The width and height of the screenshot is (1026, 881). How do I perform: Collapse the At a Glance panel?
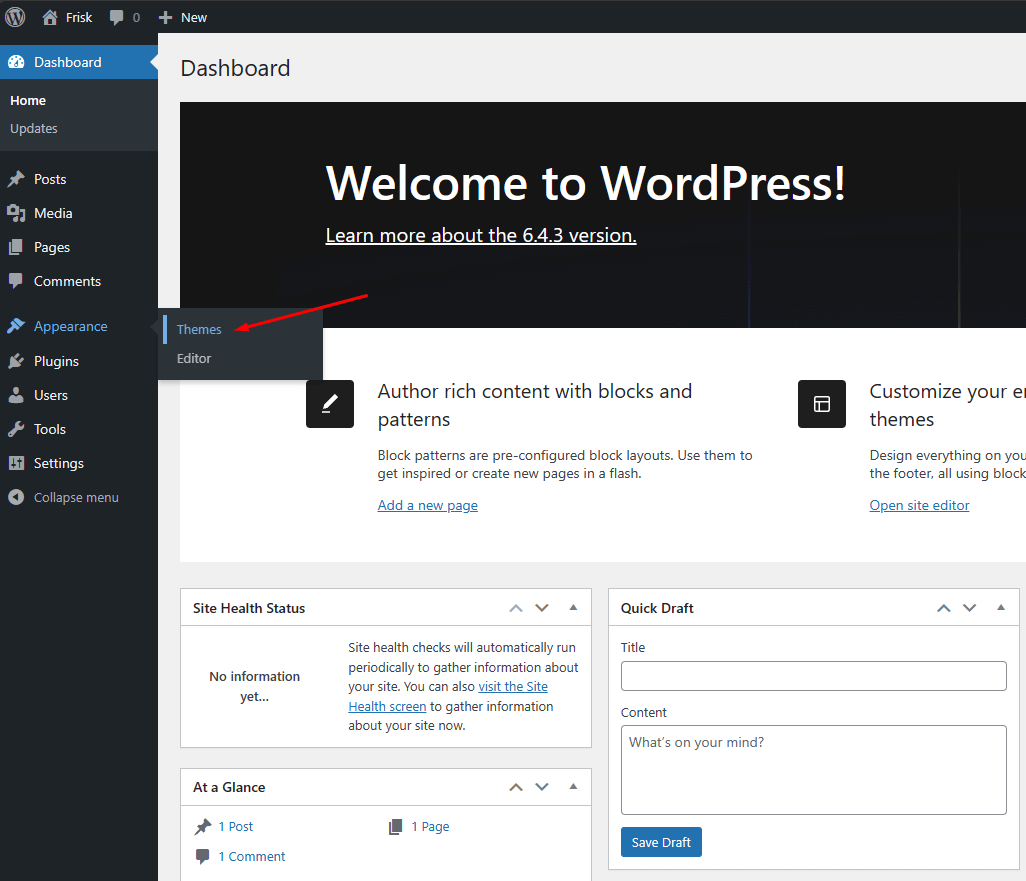[x=573, y=787]
